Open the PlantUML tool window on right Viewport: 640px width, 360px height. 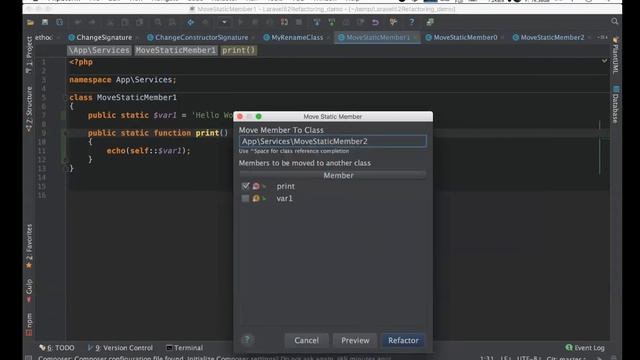pos(616,55)
